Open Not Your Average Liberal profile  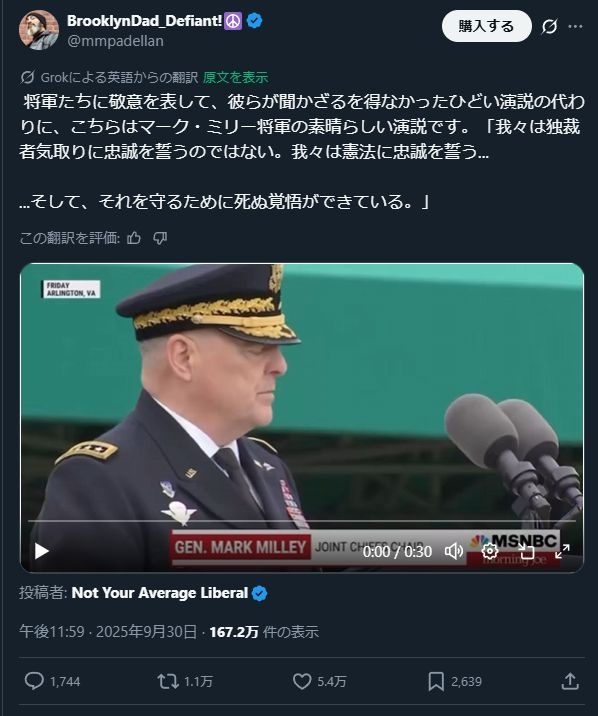pos(160,593)
